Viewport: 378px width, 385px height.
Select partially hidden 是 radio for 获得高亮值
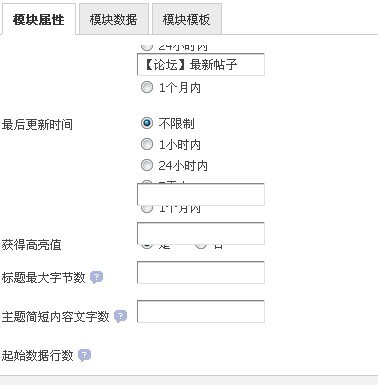147,246
